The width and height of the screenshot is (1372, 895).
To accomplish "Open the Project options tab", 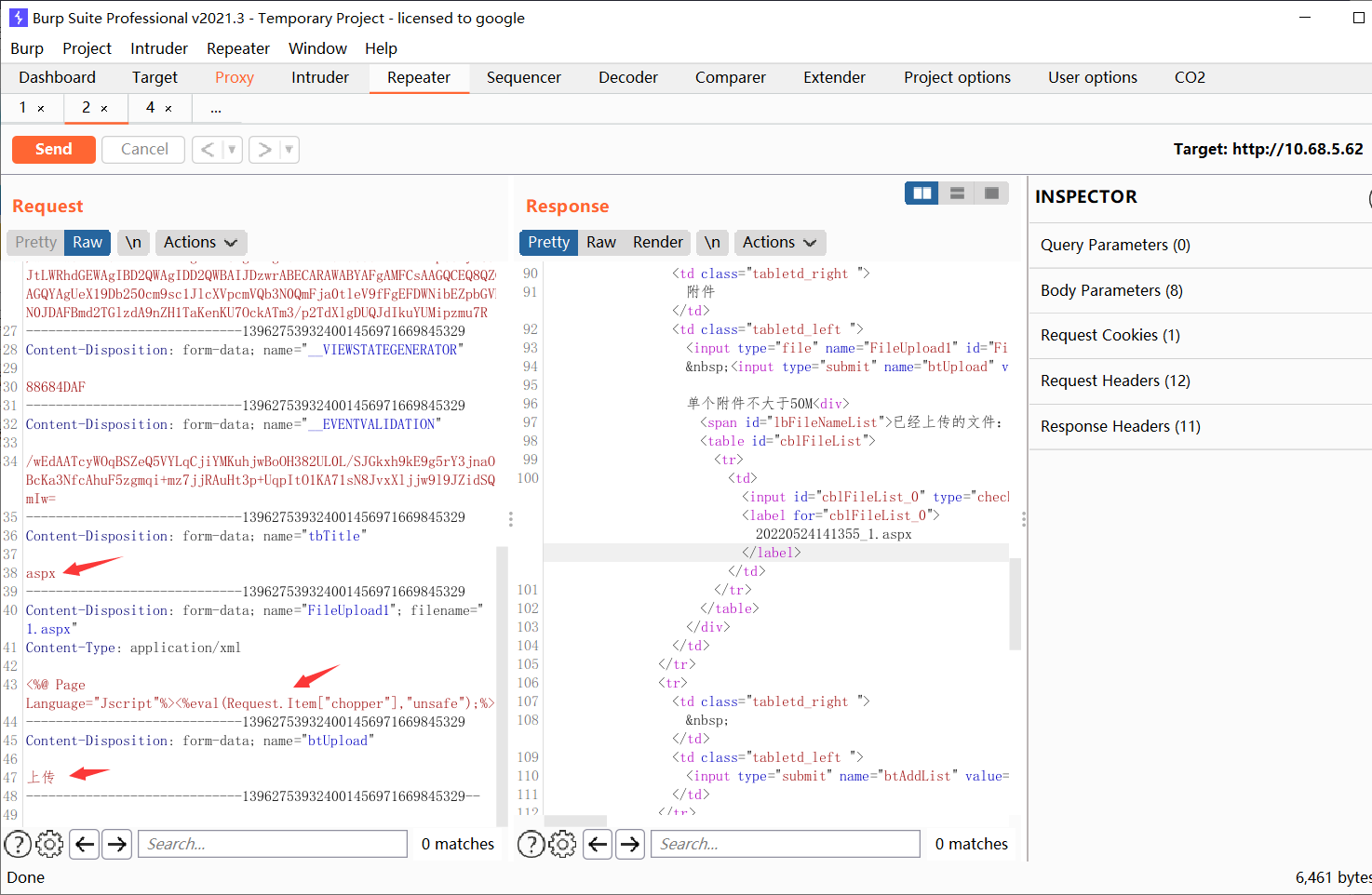I will pyautogui.click(x=957, y=77).
